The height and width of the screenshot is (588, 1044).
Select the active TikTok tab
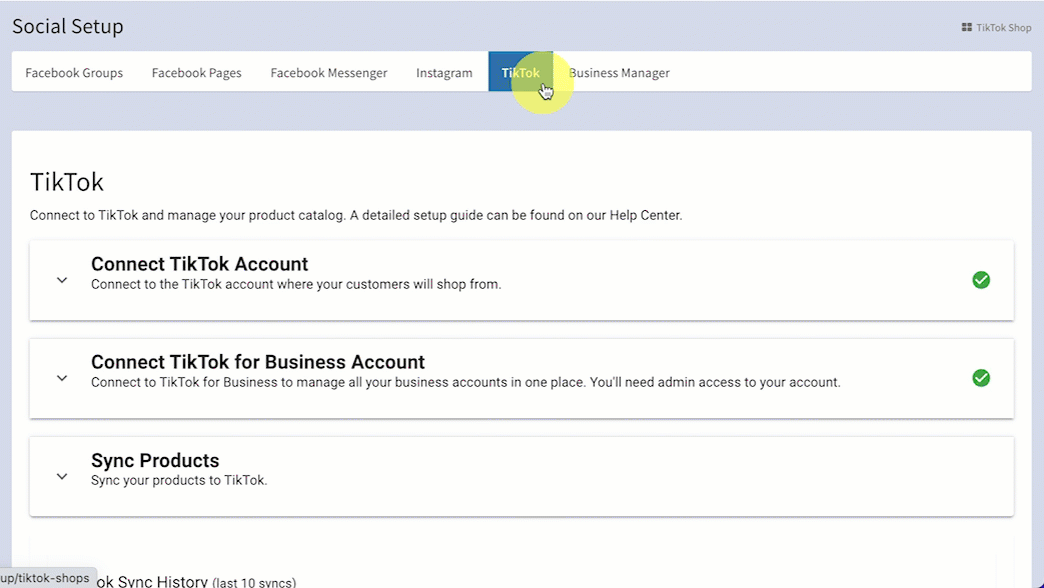point(520,73)
